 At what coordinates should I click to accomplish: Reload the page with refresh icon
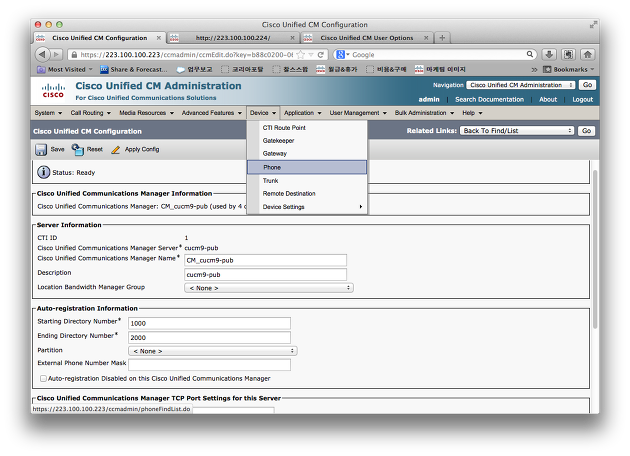point(321,55)
